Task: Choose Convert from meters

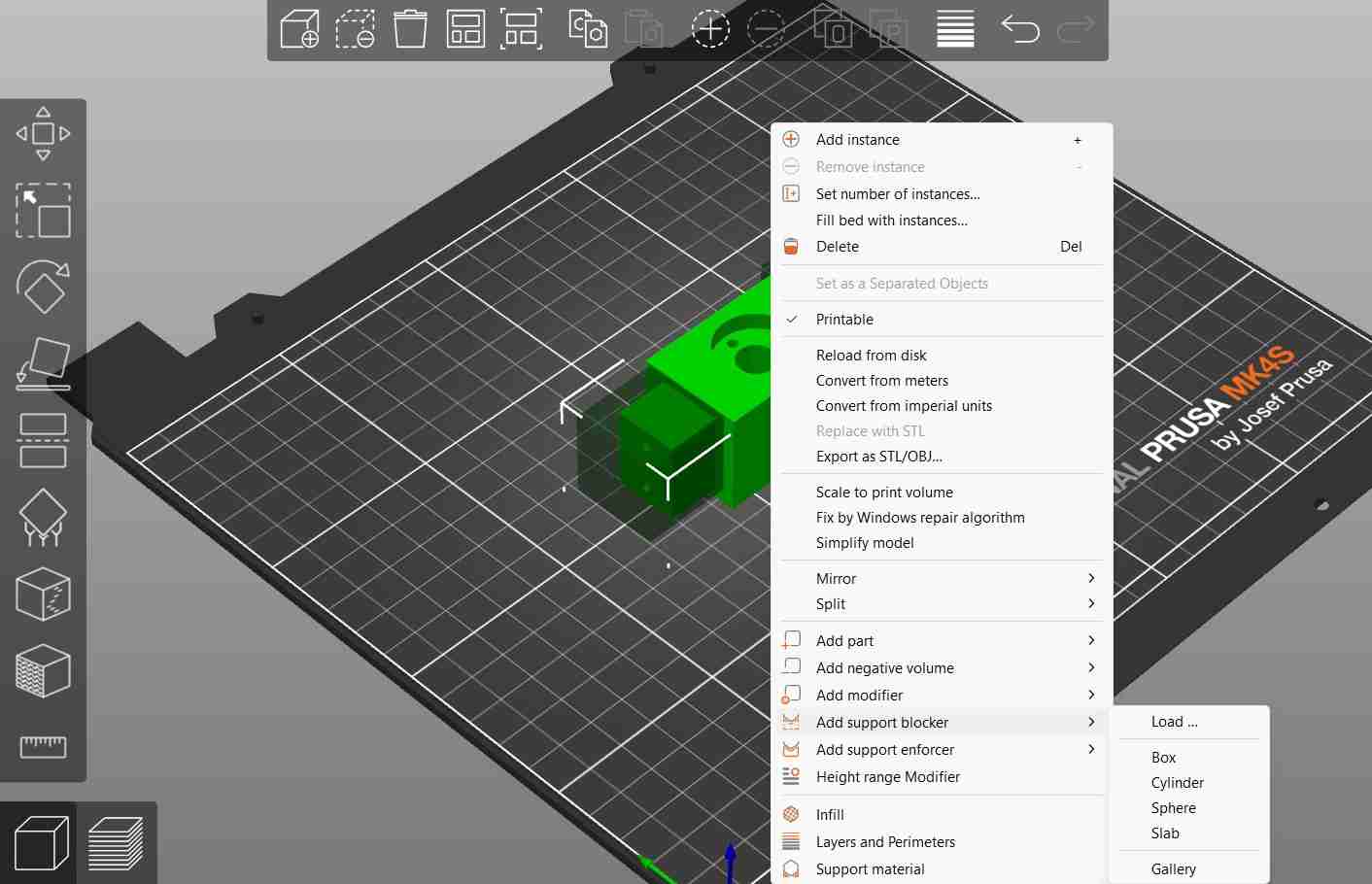Action: (943, 381)
